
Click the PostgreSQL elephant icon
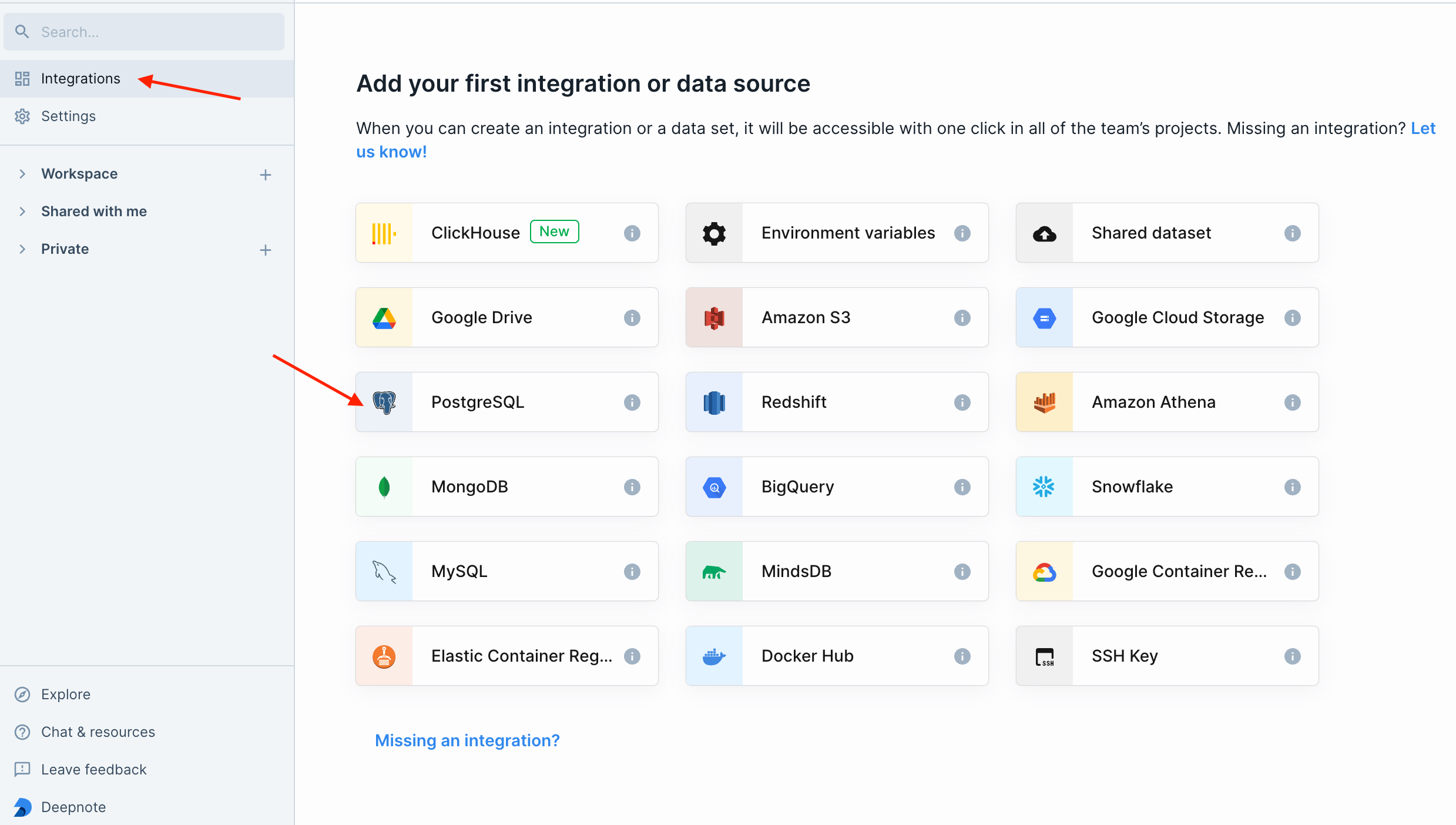point(384,403)
